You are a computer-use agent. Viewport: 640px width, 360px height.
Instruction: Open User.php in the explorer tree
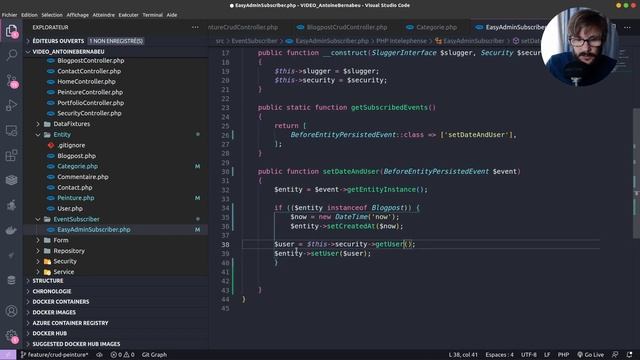[70, 209]
